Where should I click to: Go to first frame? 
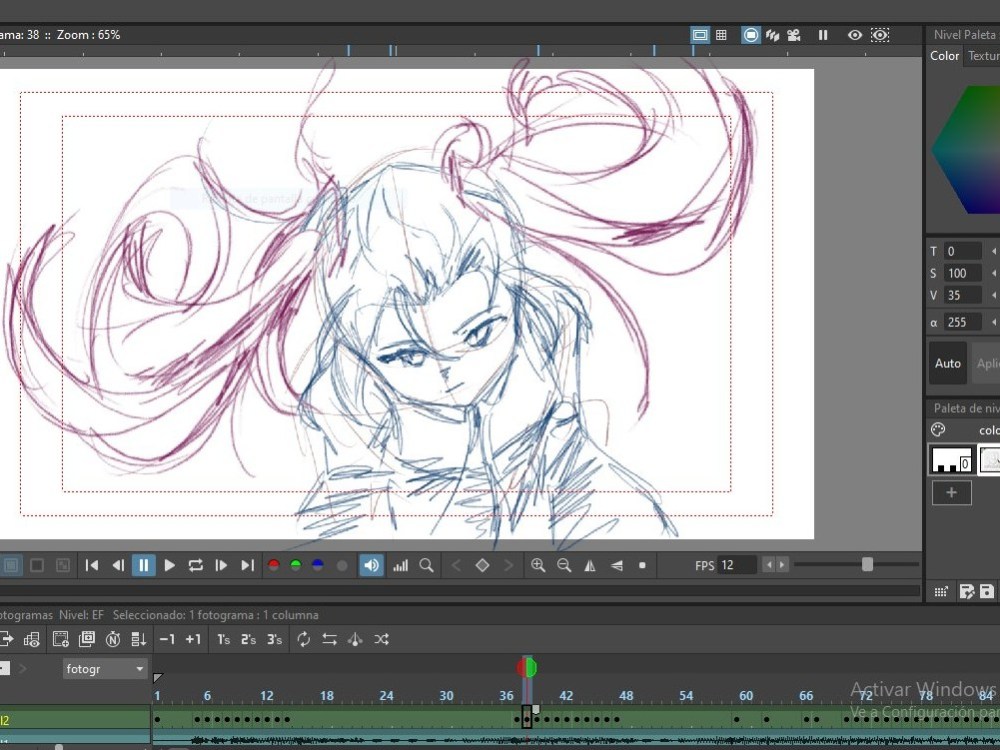click(92, 565)
